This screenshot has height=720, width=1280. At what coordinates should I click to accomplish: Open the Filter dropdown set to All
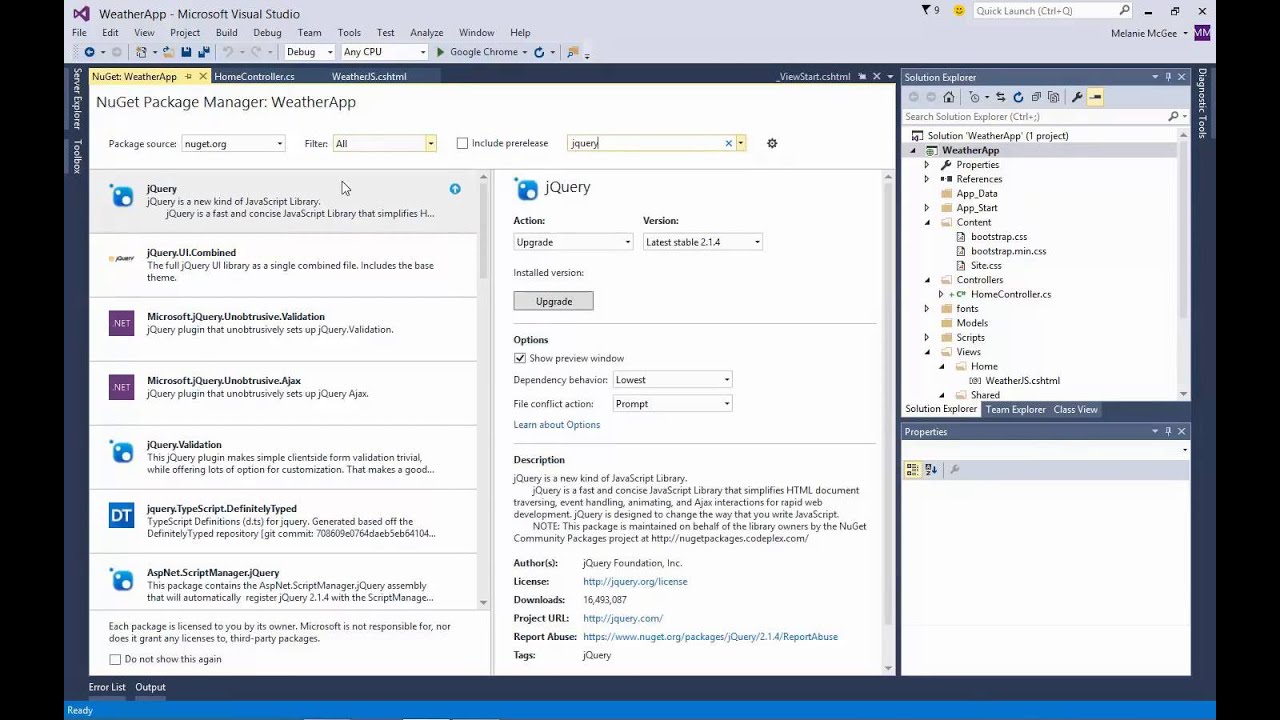pos(384,143)
